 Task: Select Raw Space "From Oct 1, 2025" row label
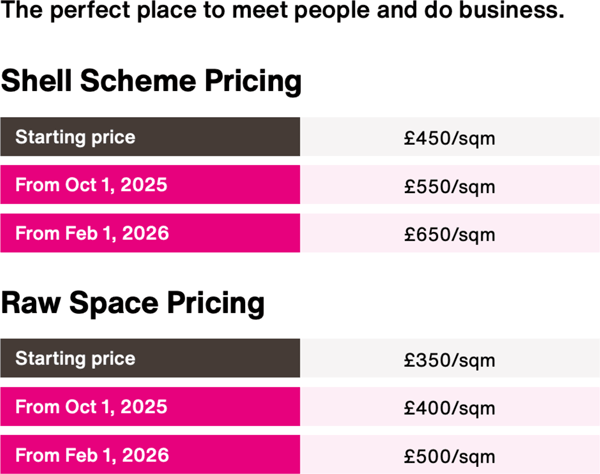[x=91, y=407]
